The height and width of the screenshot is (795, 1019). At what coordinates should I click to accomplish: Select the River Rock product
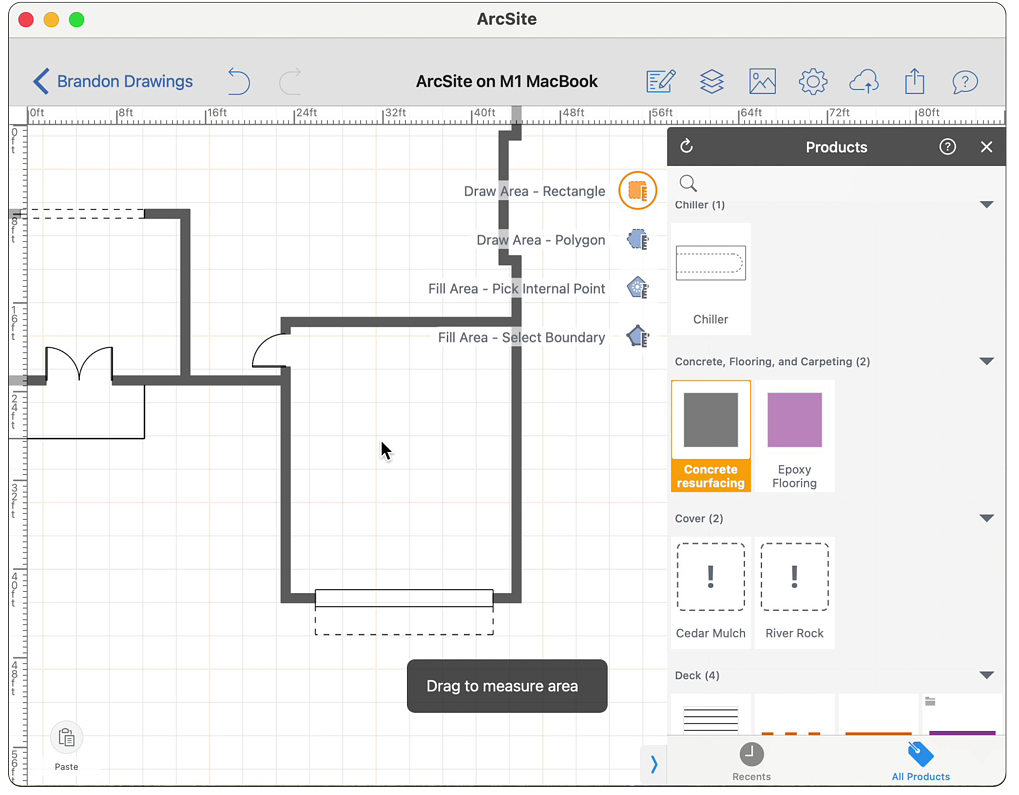point(794,593)
